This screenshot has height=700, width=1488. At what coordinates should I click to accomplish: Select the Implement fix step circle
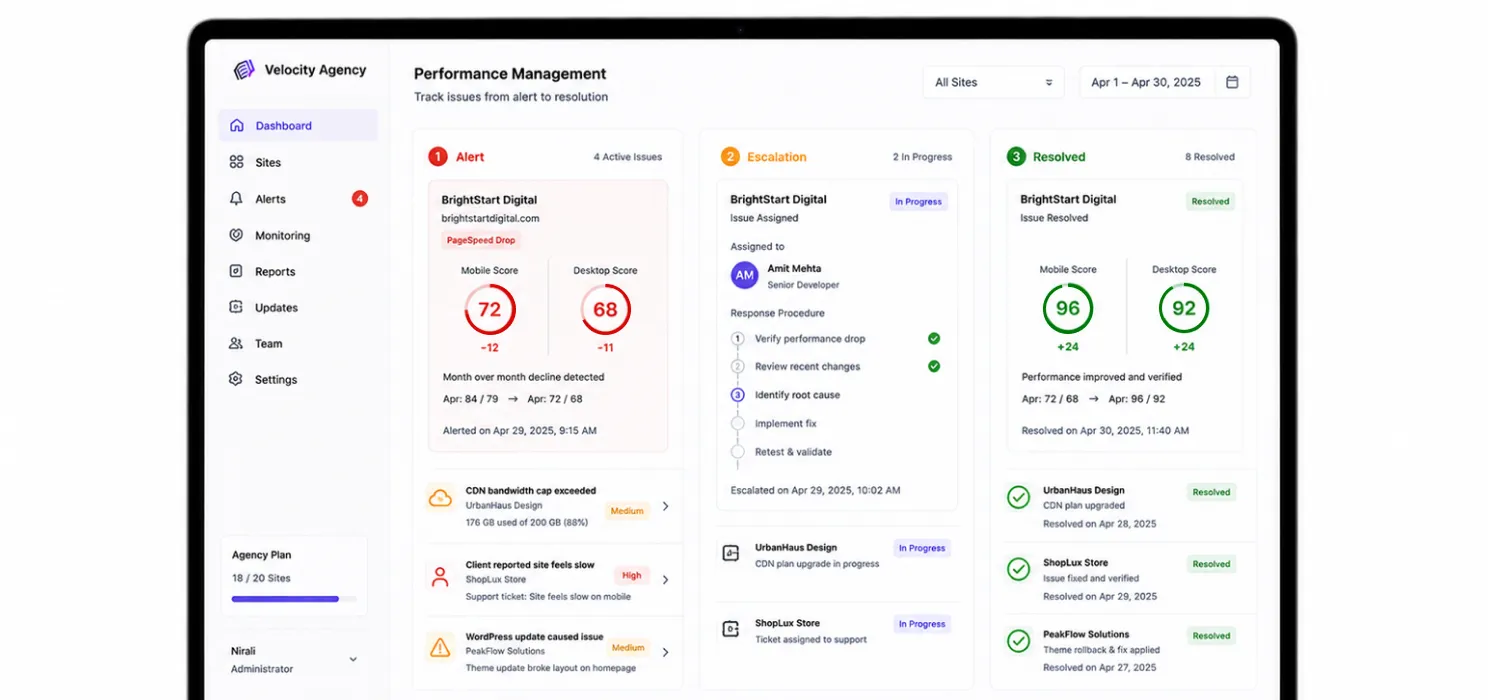[738, 424]
